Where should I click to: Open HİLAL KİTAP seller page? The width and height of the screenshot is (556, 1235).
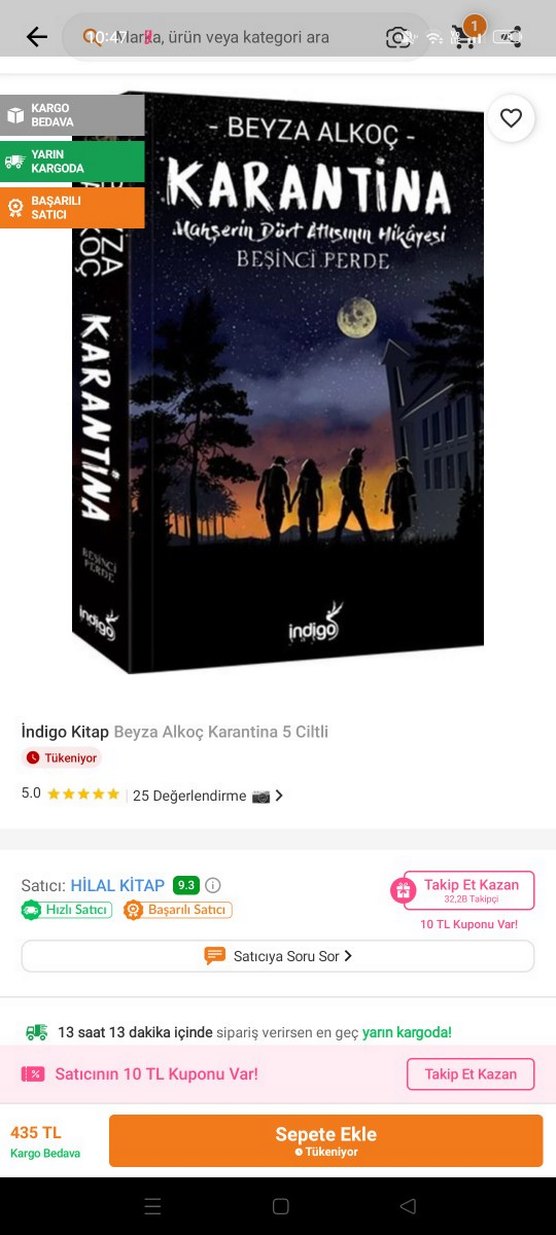tap(117, 885)
